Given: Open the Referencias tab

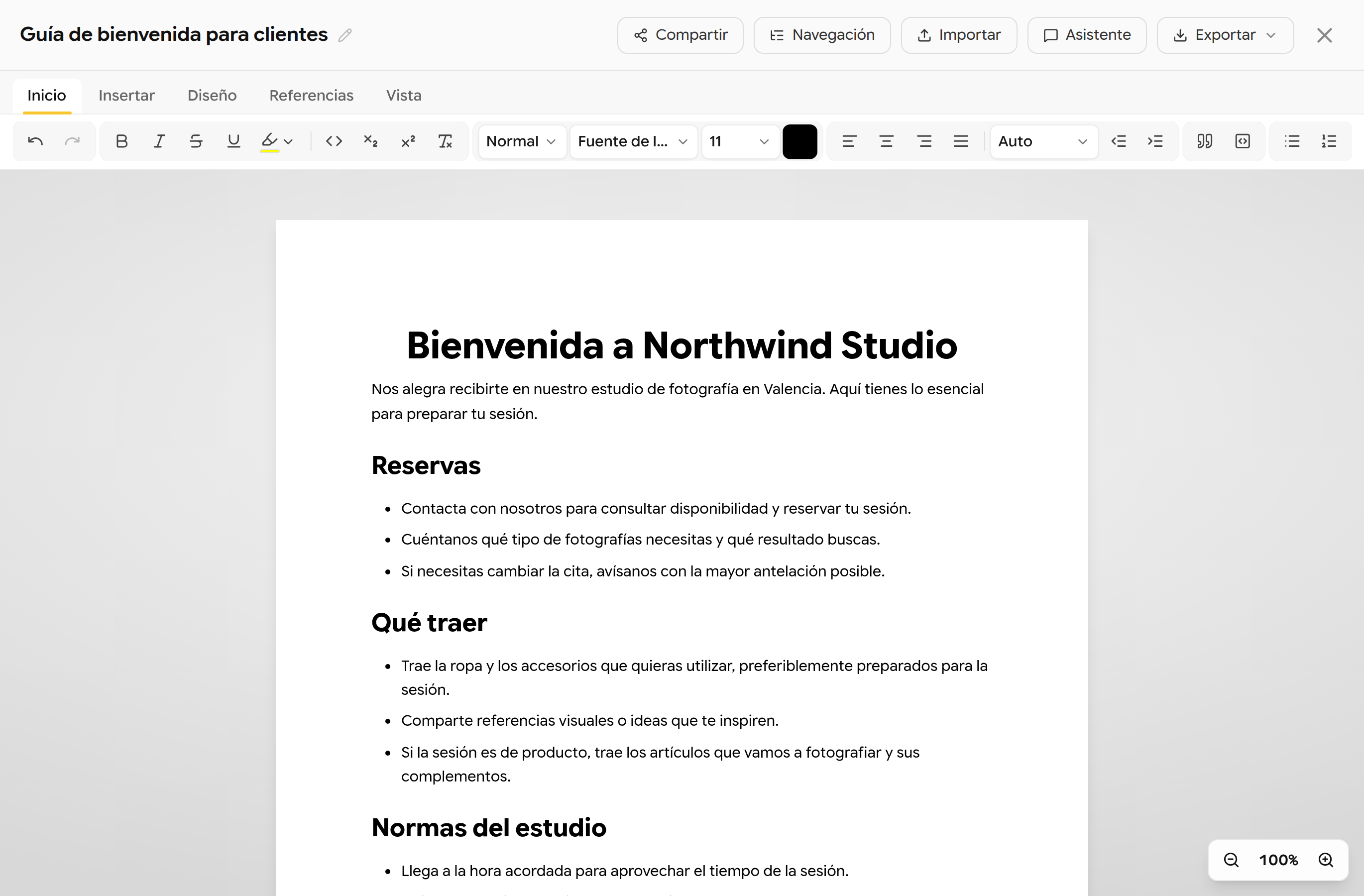Looking at the screenshot, I should (x=311, y=96).
